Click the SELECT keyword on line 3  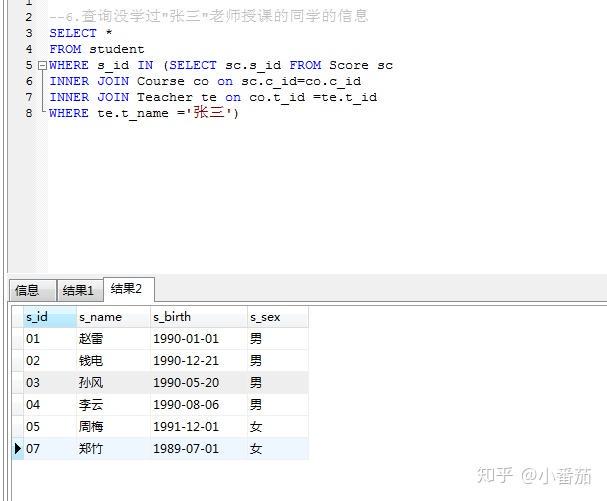(73, 33)
